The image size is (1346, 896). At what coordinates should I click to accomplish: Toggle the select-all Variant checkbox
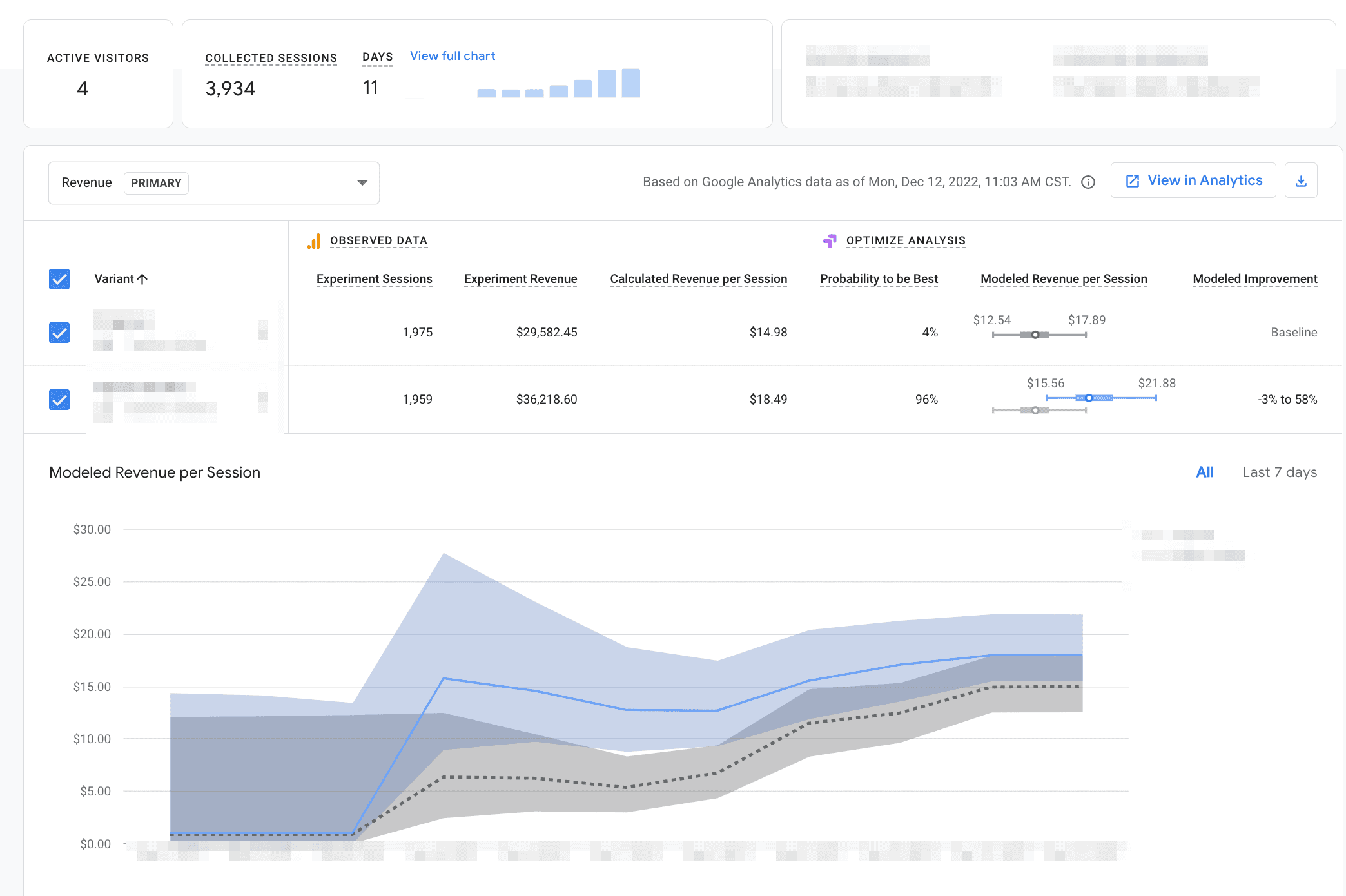pos(59,279)
